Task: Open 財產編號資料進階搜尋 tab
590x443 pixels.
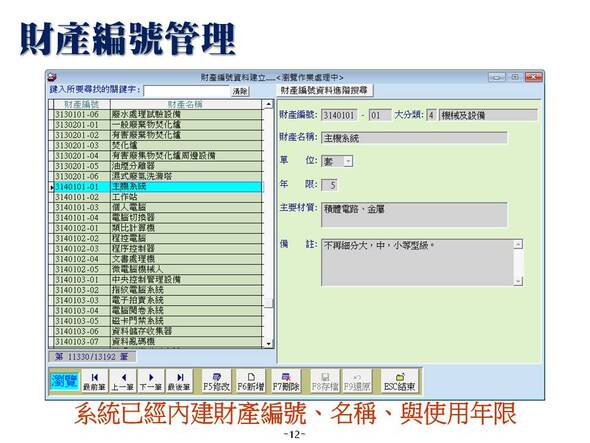Action: pos(324,90)
